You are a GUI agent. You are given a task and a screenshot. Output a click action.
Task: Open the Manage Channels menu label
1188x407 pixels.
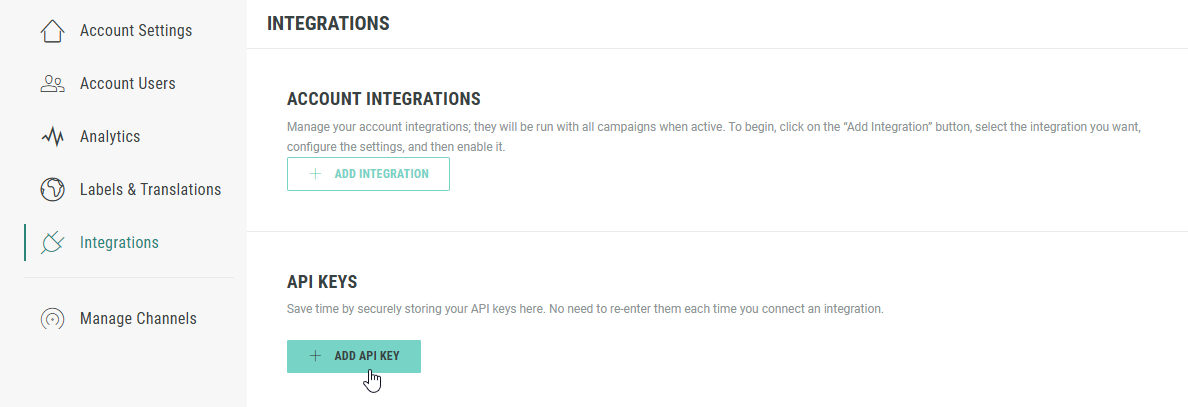coord(138,319)
